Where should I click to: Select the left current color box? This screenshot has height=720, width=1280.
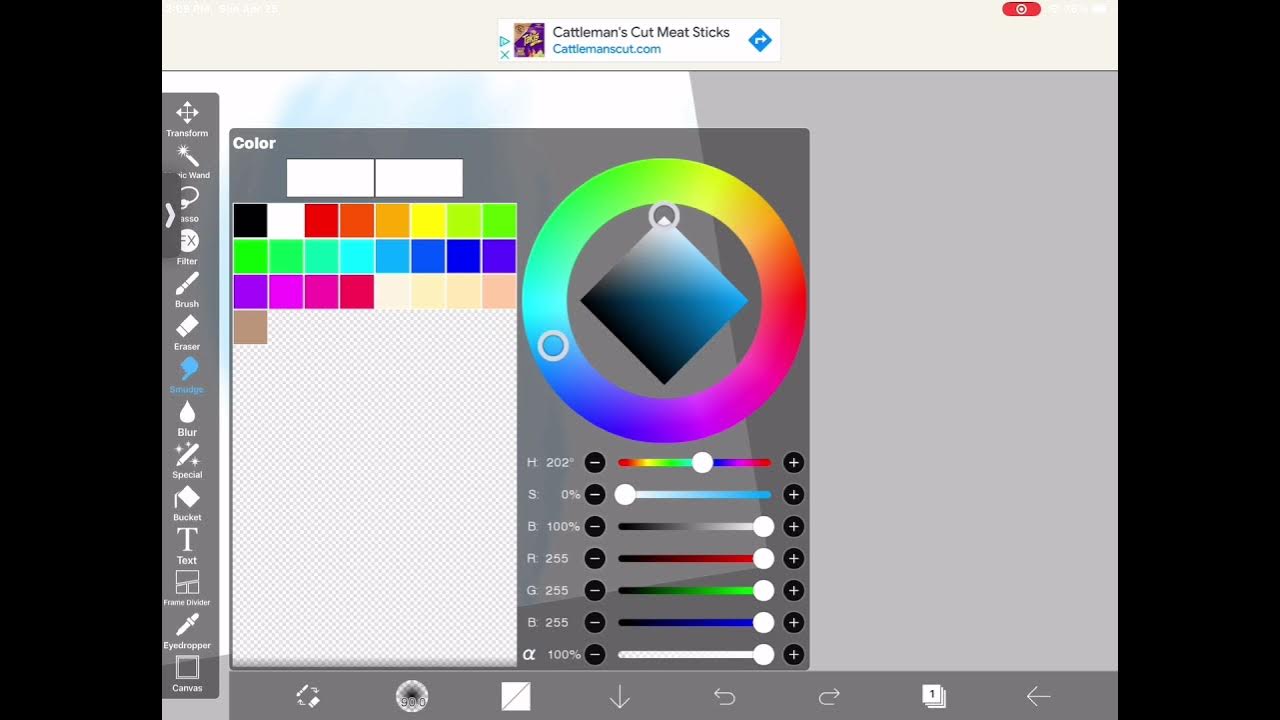pos(330,178)
